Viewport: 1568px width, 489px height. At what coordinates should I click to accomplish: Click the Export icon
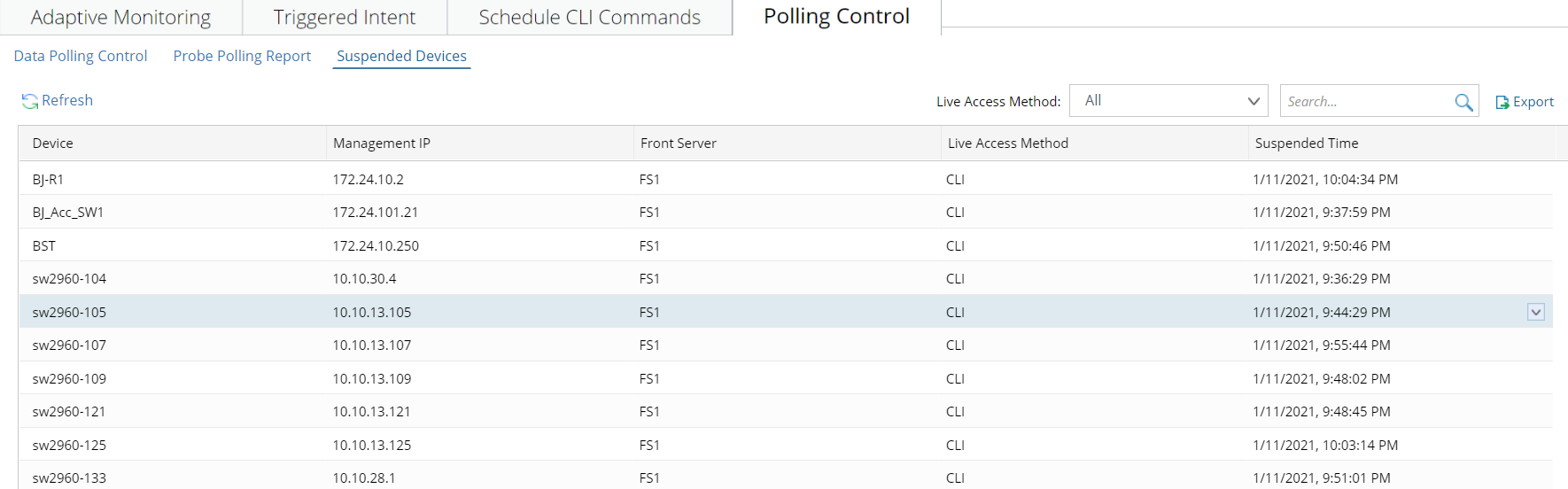1502,103
